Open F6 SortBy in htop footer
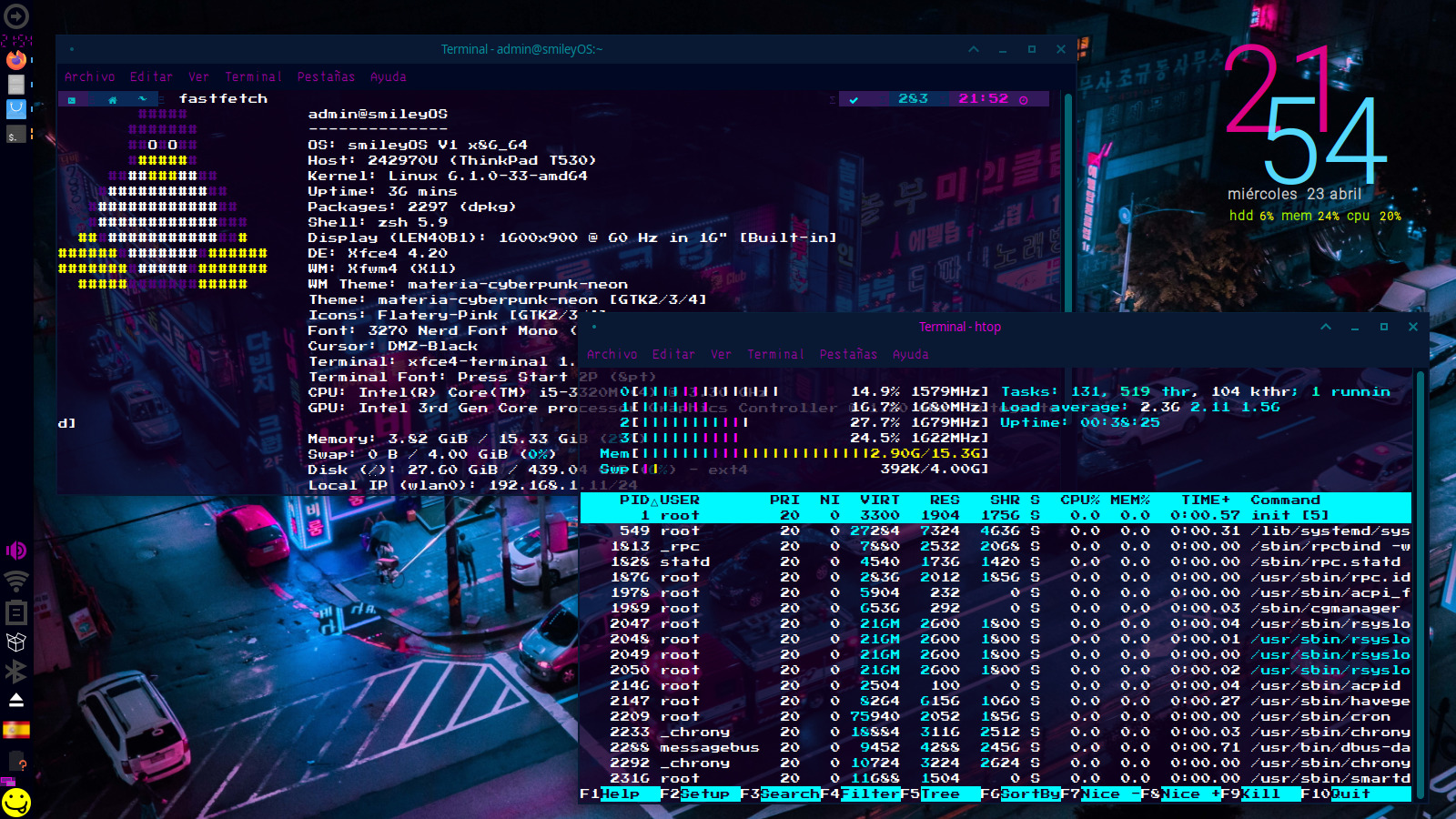 click(x=1020, y=794)
